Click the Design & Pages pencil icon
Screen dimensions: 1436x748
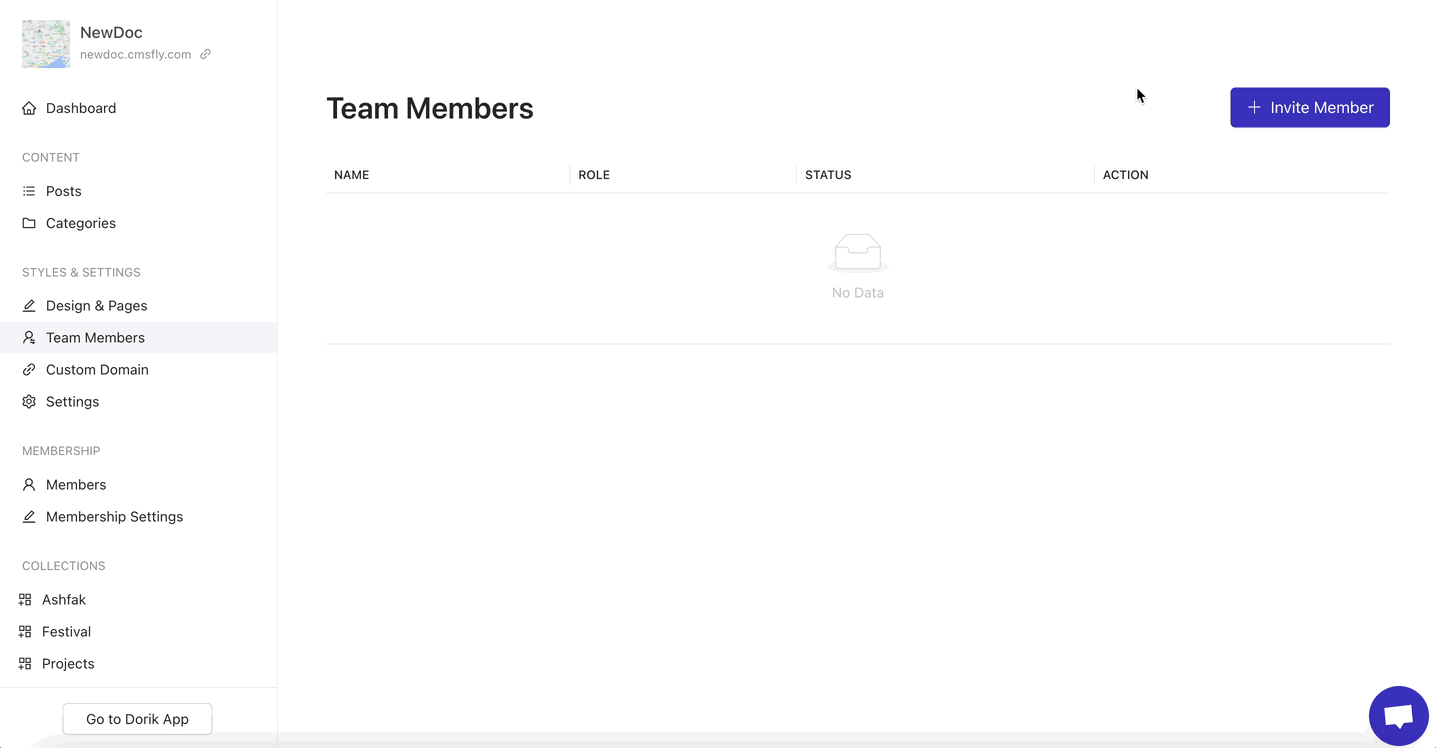tap(29, 305)
